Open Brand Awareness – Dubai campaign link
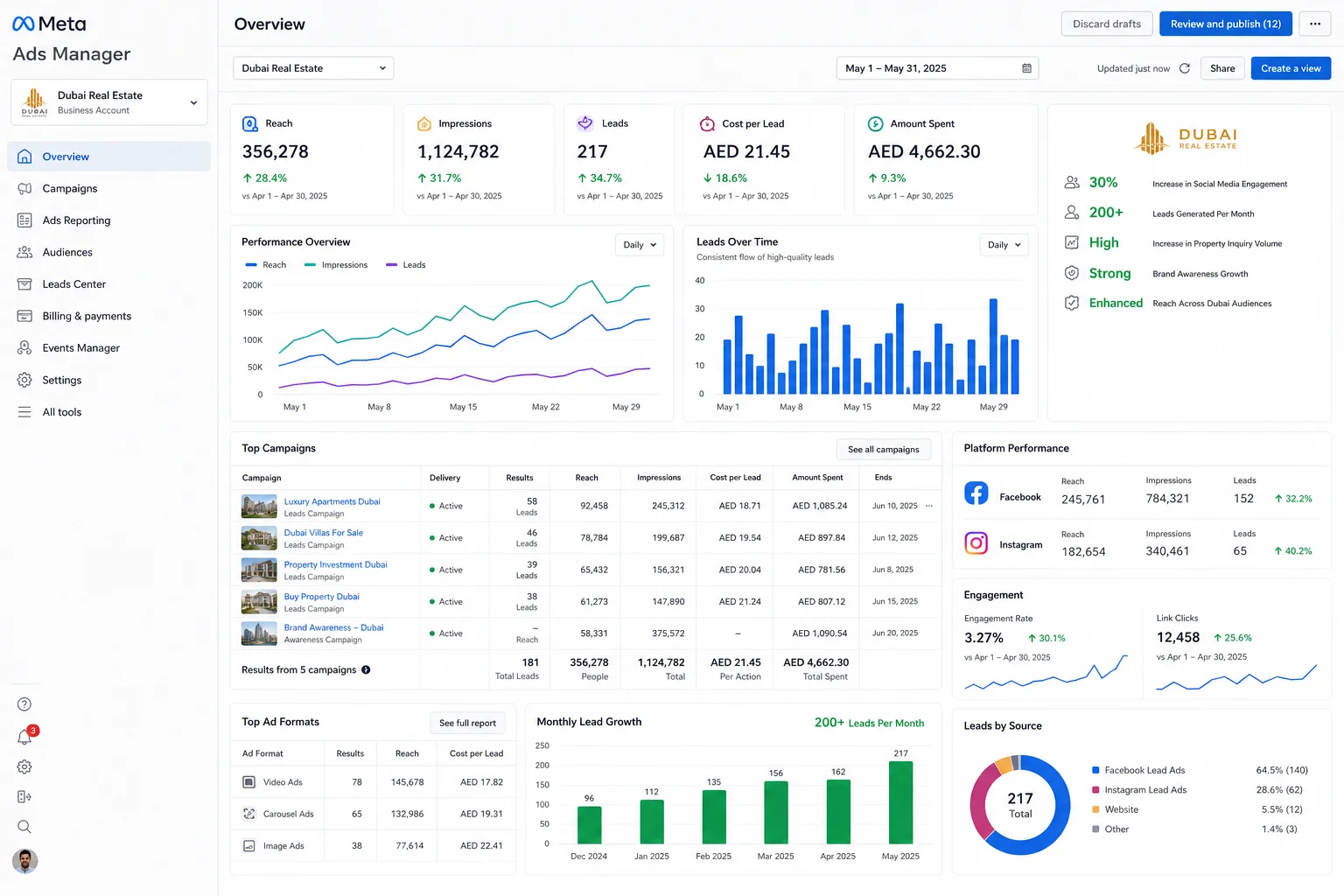 334,627
